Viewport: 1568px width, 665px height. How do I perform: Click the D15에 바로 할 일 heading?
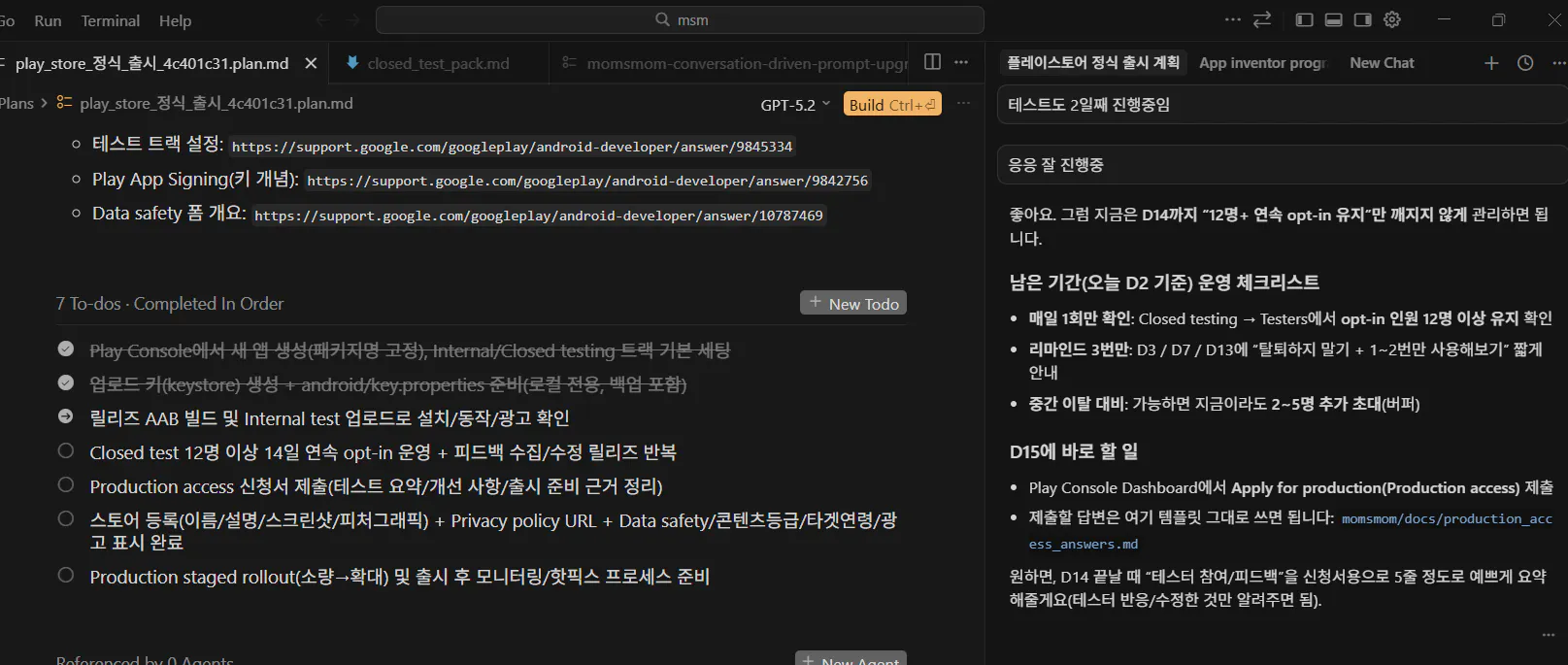[1074, 451]
